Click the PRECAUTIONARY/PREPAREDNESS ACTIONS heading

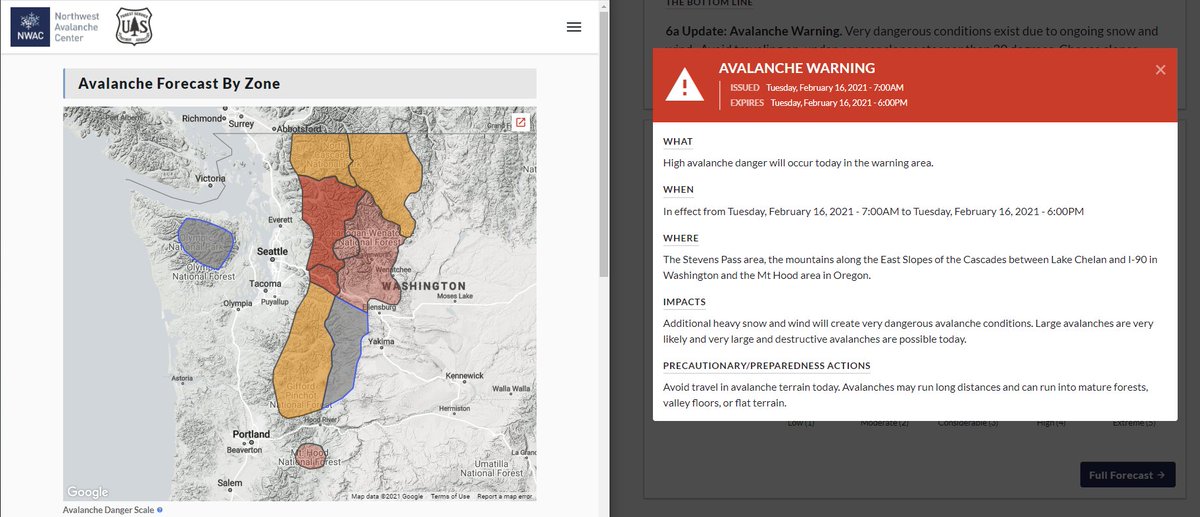click(x=767, y=365)
